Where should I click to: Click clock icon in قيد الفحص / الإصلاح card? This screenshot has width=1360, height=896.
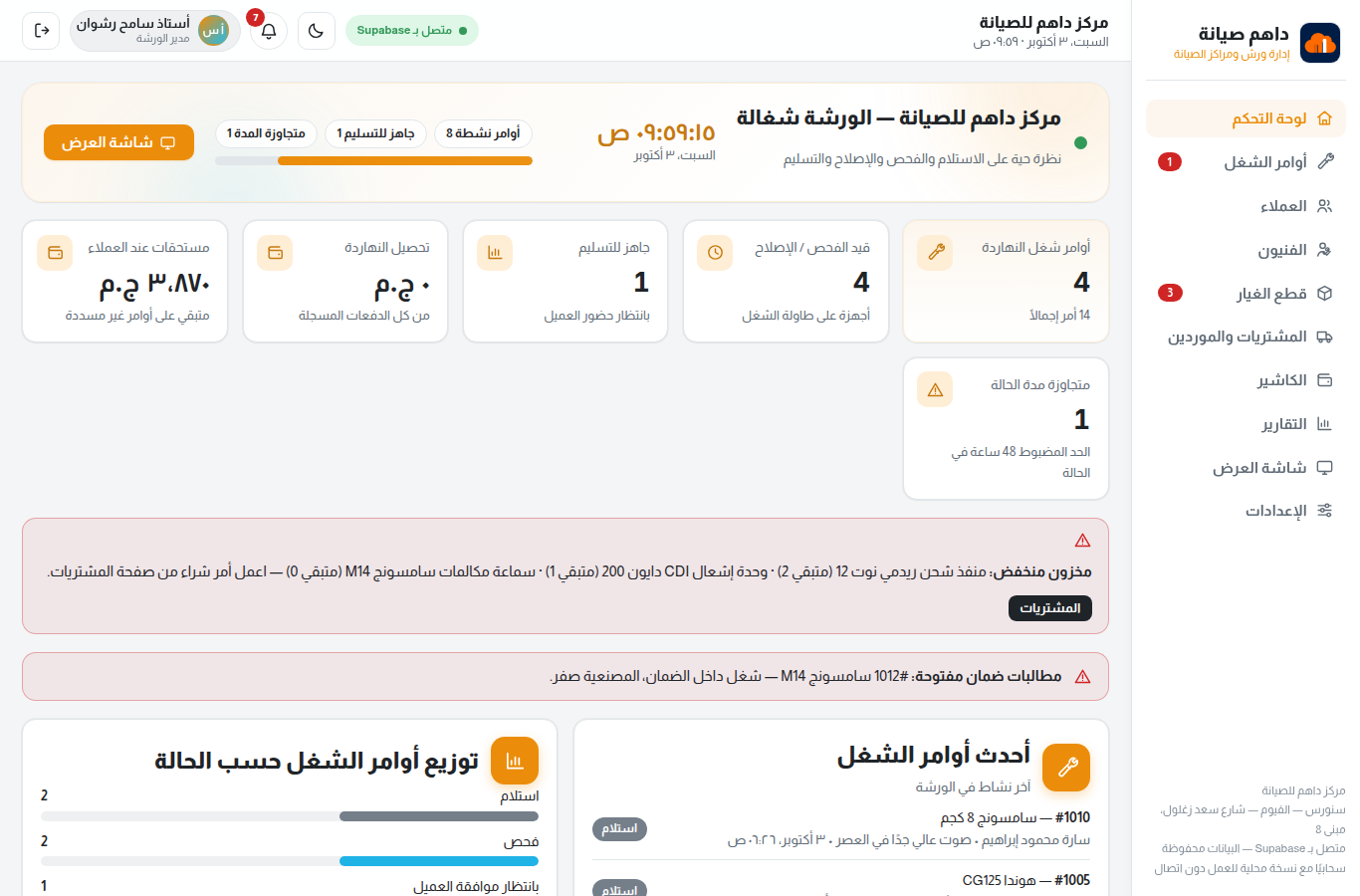point(715,253)
